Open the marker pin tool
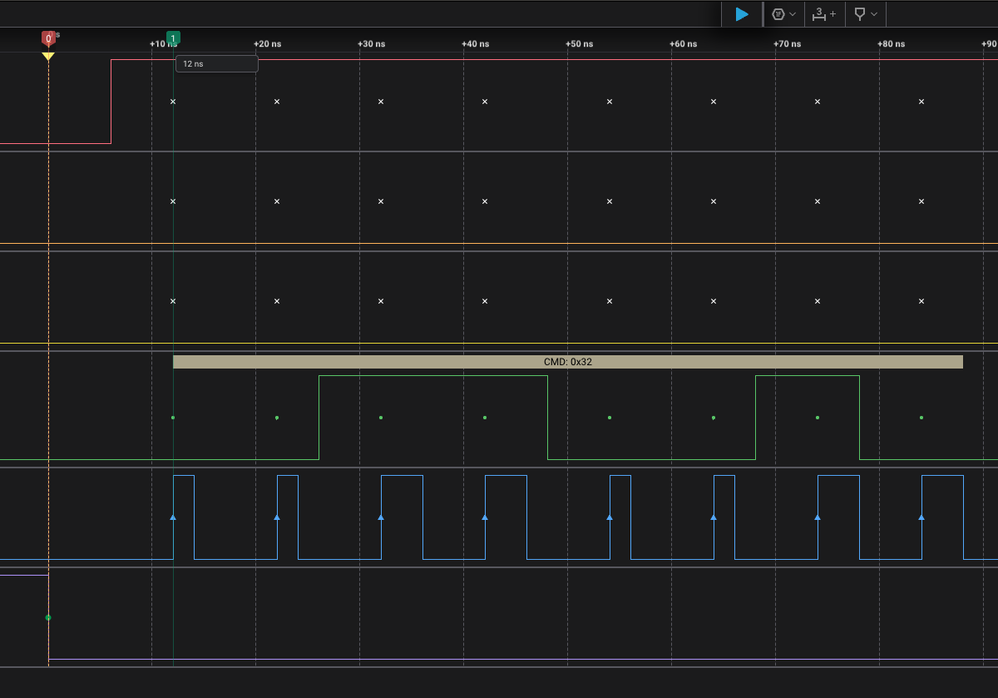The height and width of the screenshot is (698, 998). [859, 14]
